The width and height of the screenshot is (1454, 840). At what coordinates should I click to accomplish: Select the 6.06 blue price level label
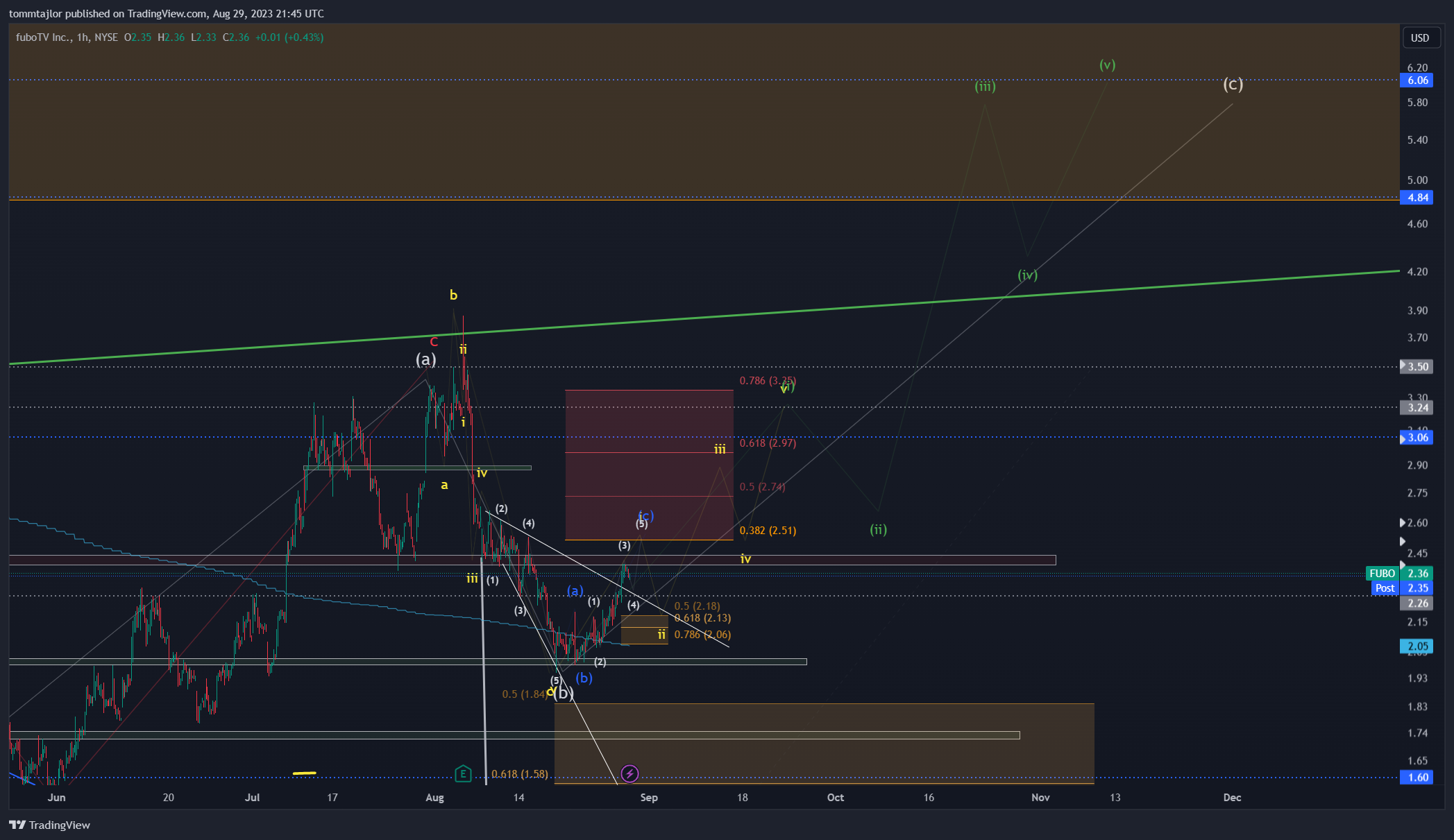[x=1417, y=80]
